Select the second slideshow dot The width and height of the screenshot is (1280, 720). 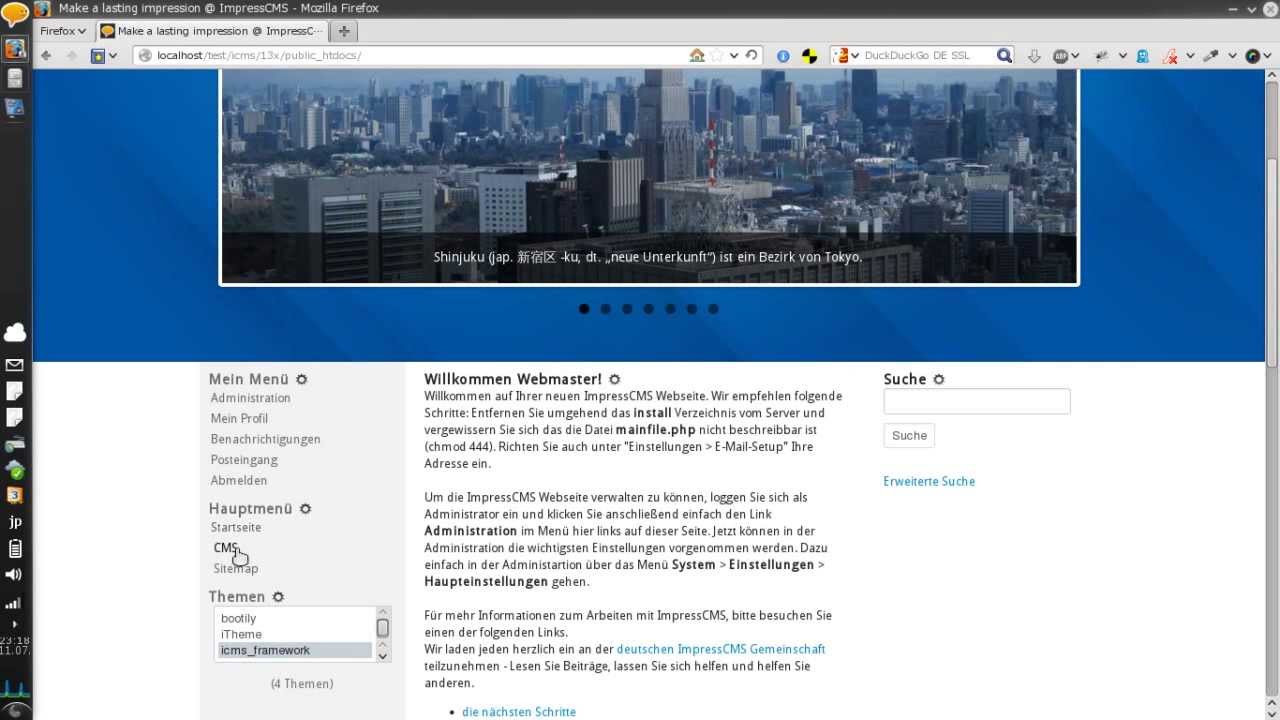pos(606,309)
